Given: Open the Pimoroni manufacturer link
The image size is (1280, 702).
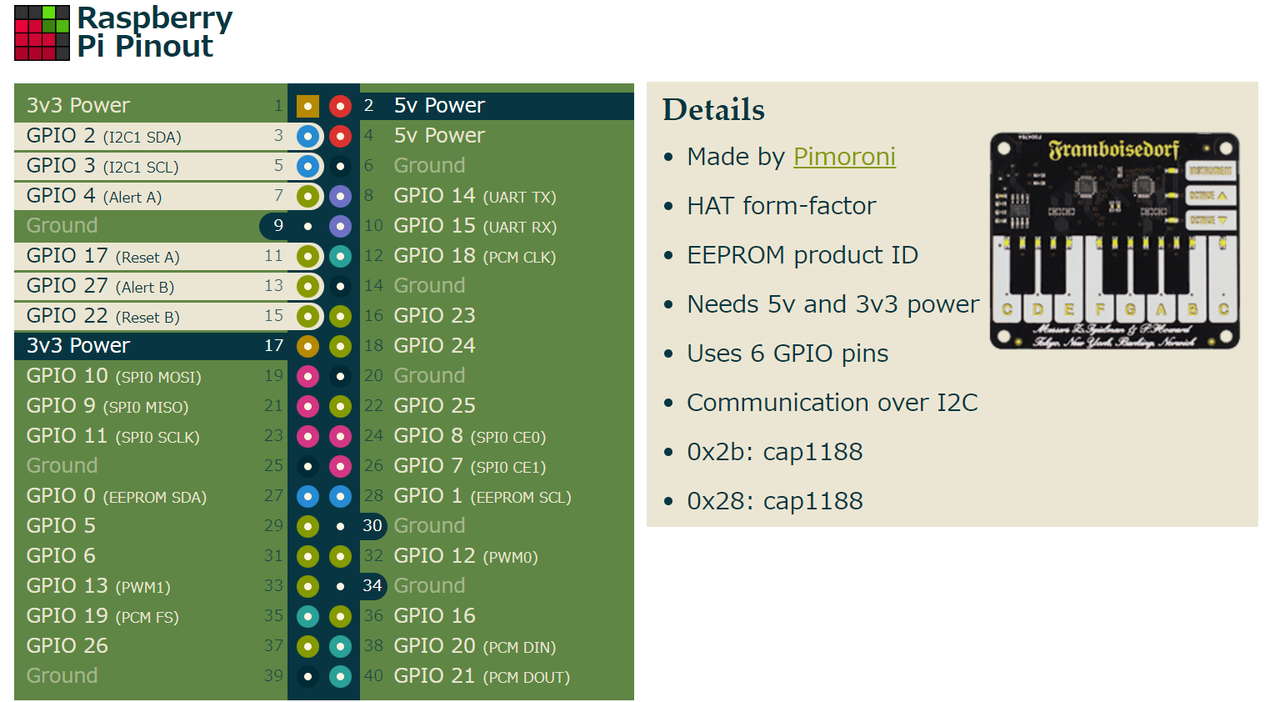Looking at the screenshot, I should (x=844, y=157).
